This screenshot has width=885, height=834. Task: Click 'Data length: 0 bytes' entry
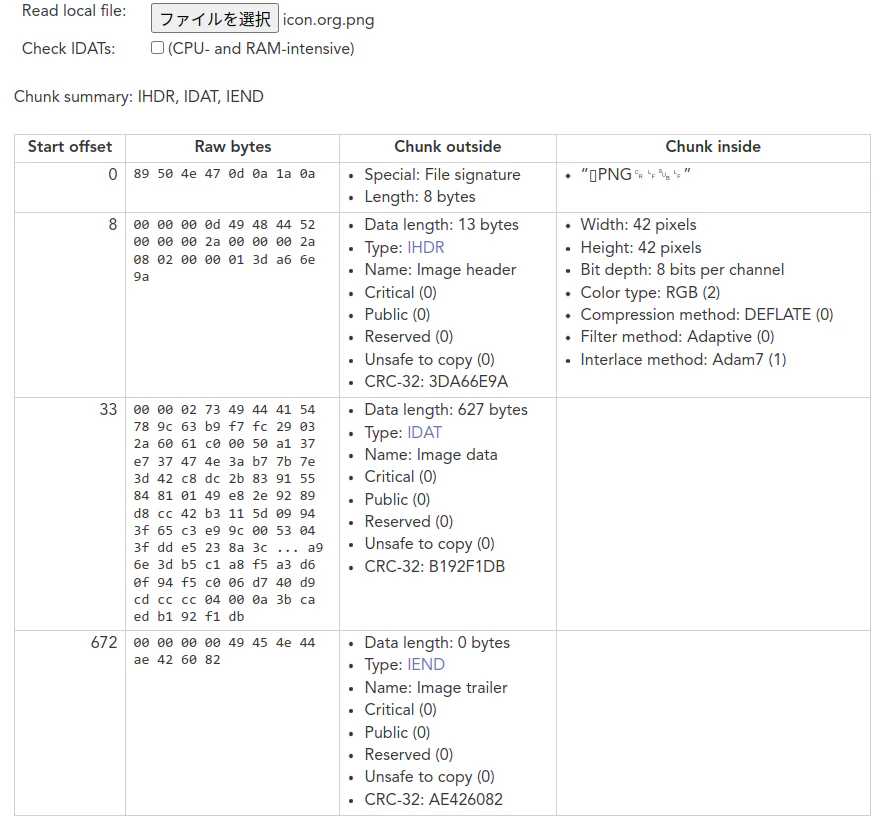tap(437, 643)
